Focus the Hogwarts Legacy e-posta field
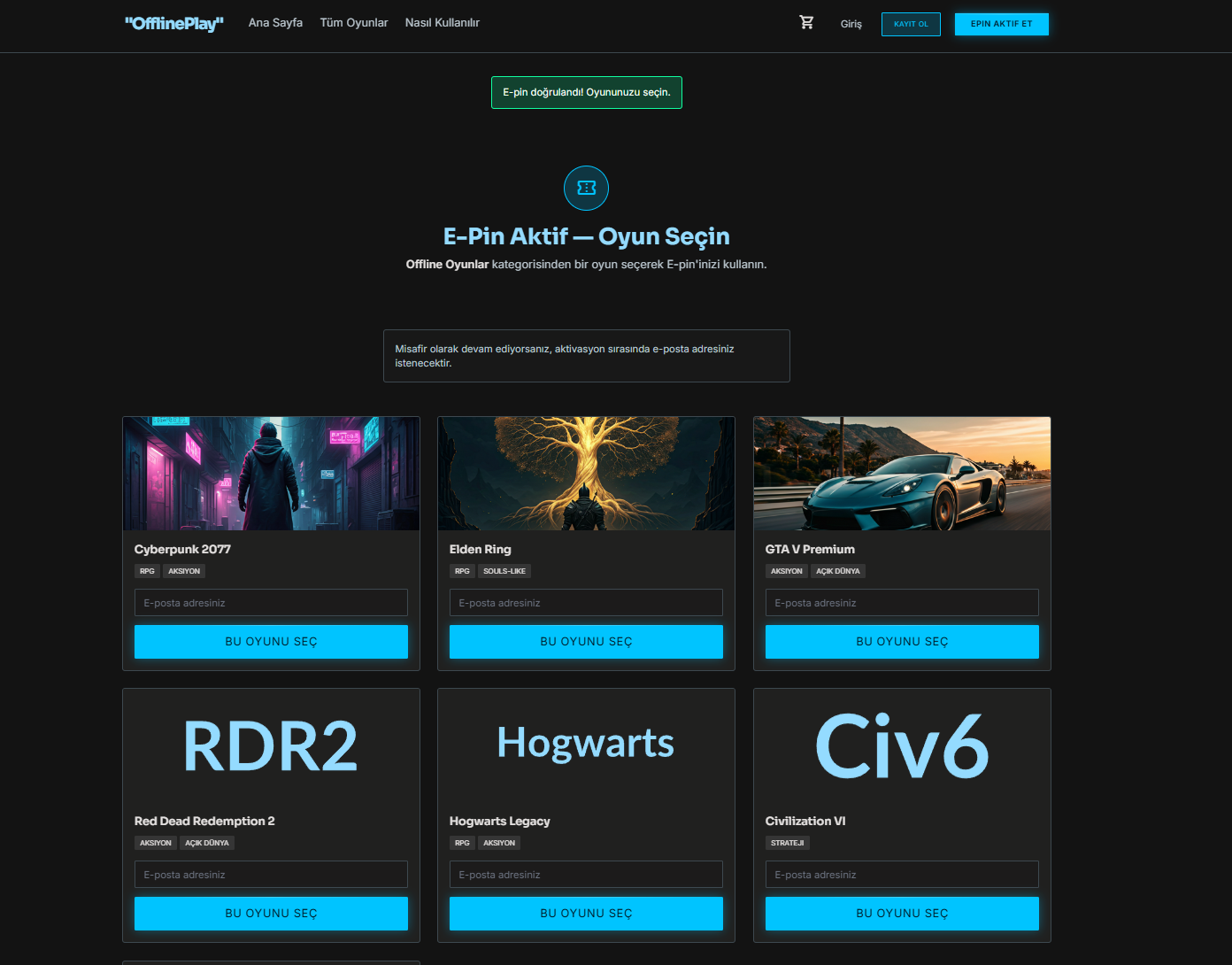Viewport: 1232px width, 965px height. 586,875
